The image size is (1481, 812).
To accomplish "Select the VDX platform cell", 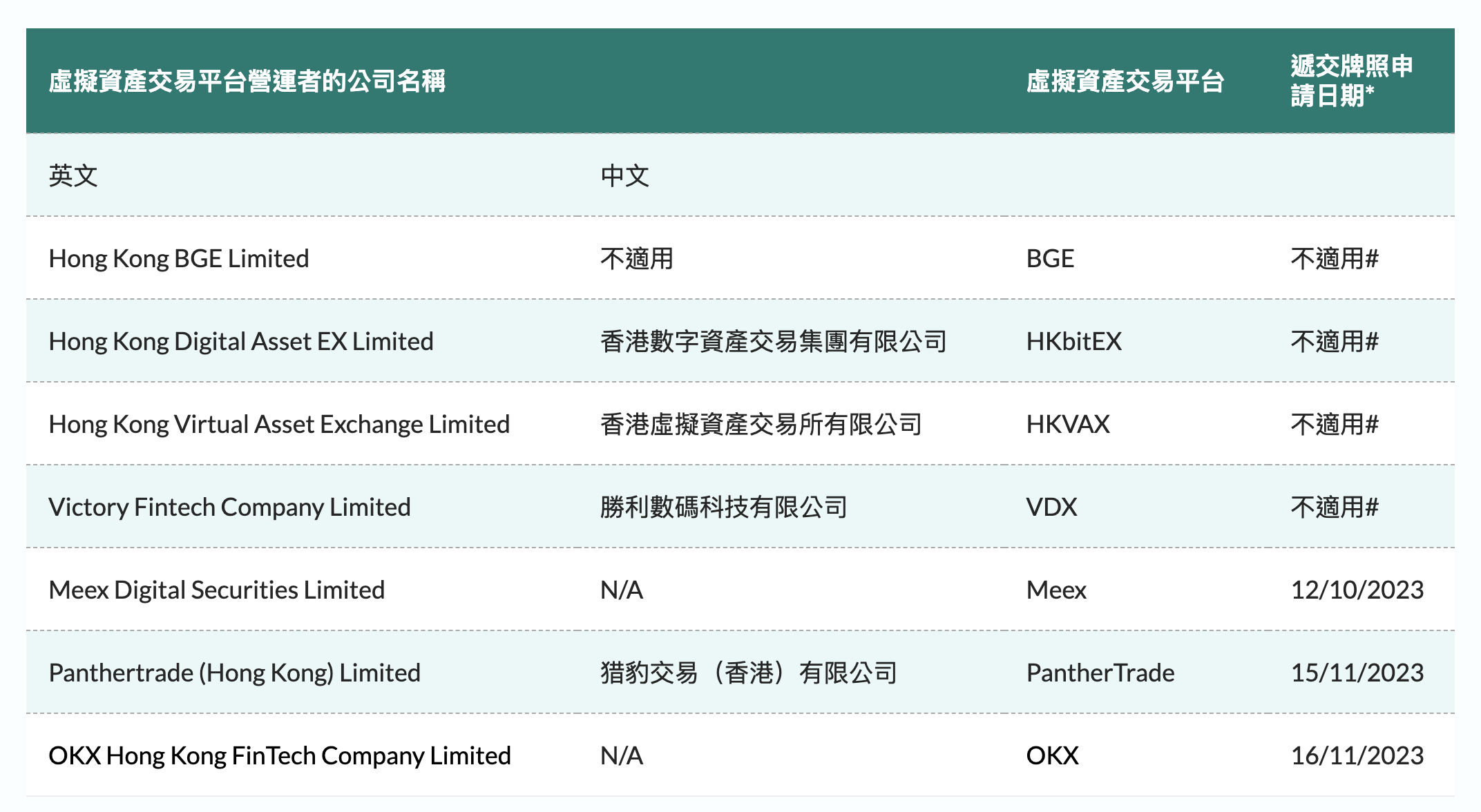I will 1051,507.
